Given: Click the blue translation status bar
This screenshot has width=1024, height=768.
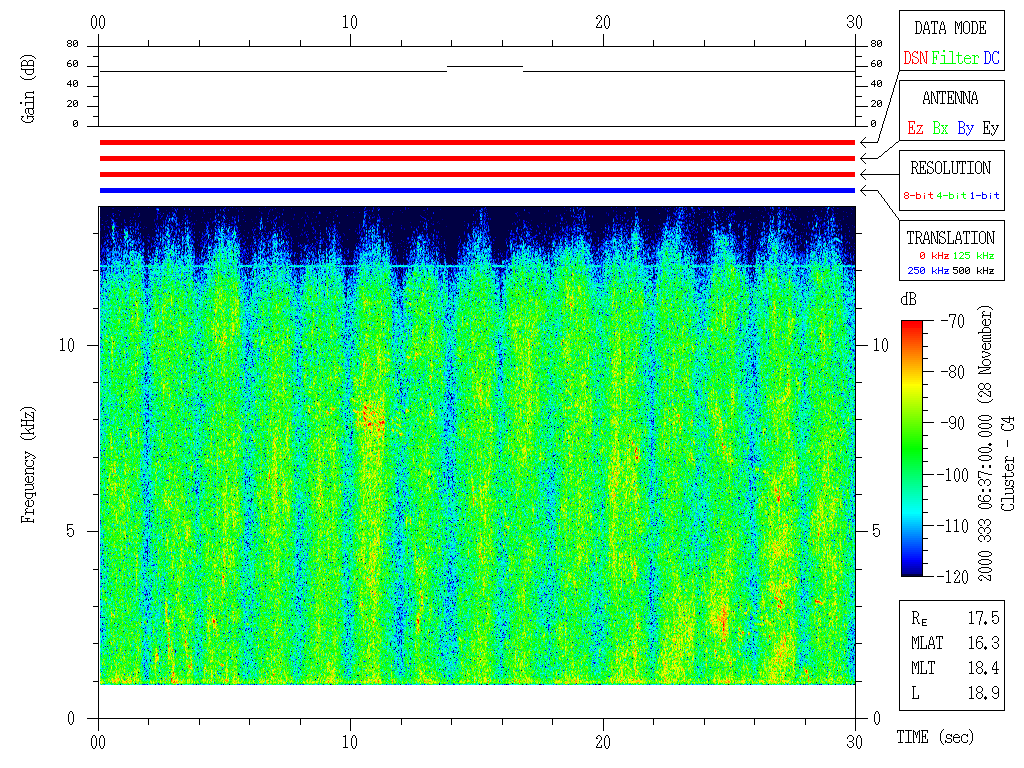Looking at the screenshot, I should [477, 190].
